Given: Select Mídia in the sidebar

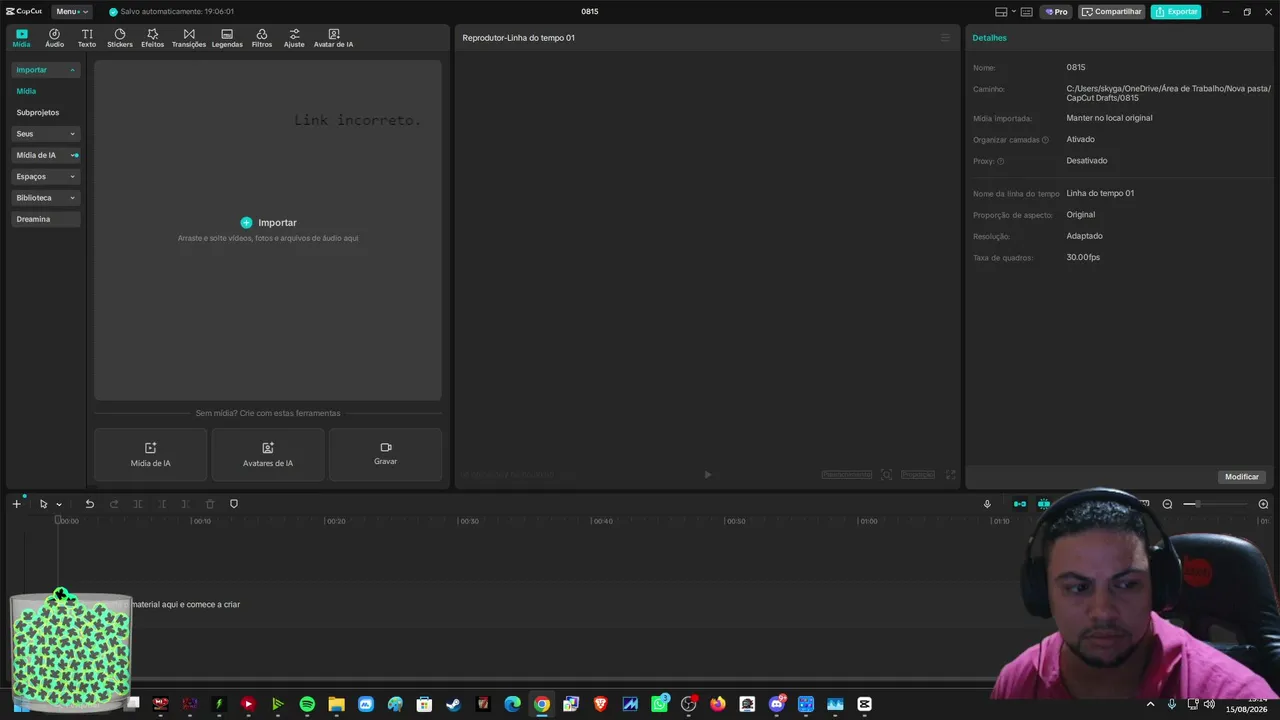Looking at the screenshot, I should tap(26, 91).
